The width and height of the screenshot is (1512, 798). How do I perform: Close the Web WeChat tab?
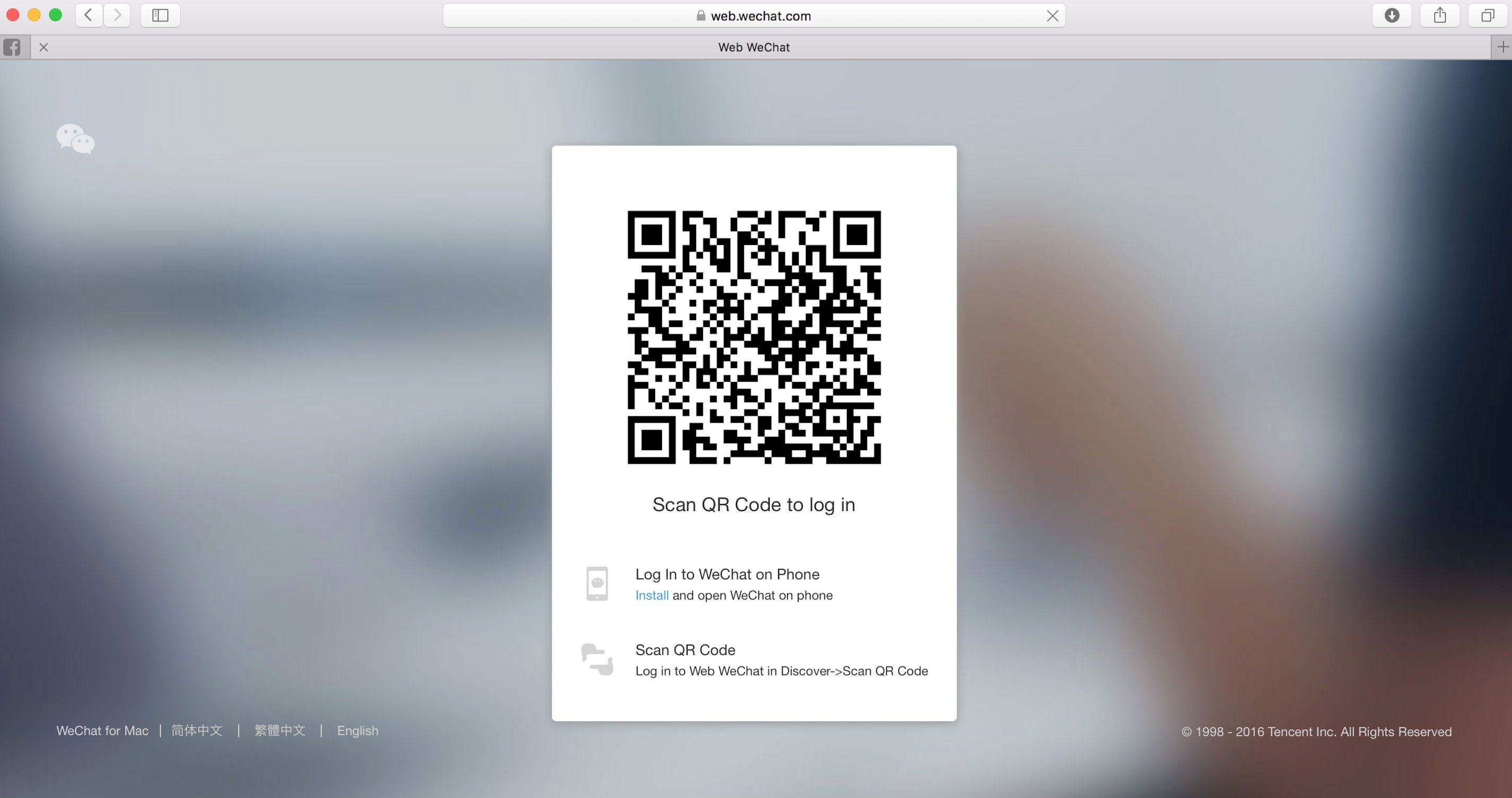44,47
